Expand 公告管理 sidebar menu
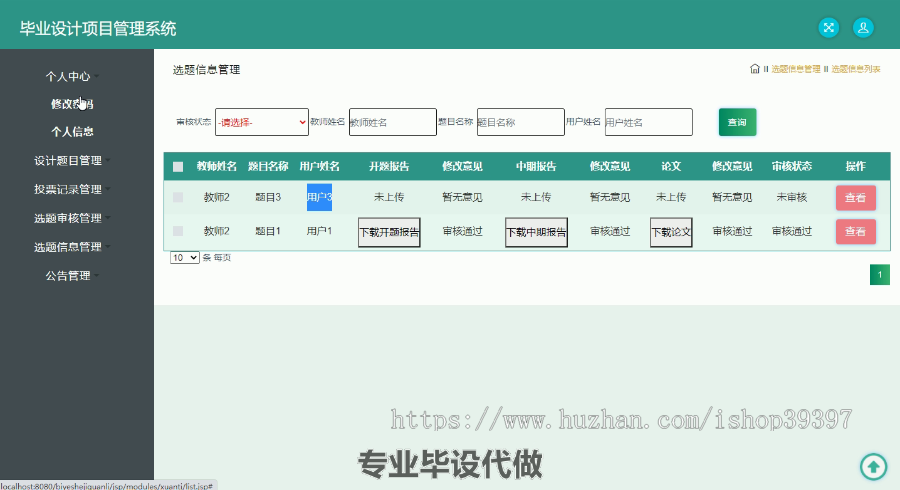The height and width of the screenshot is (490, 900). click(x=68, y=275)
